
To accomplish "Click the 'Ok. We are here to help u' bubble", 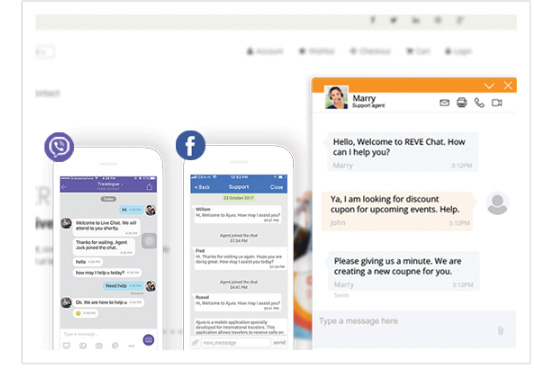I will click(x=108, y=302).
